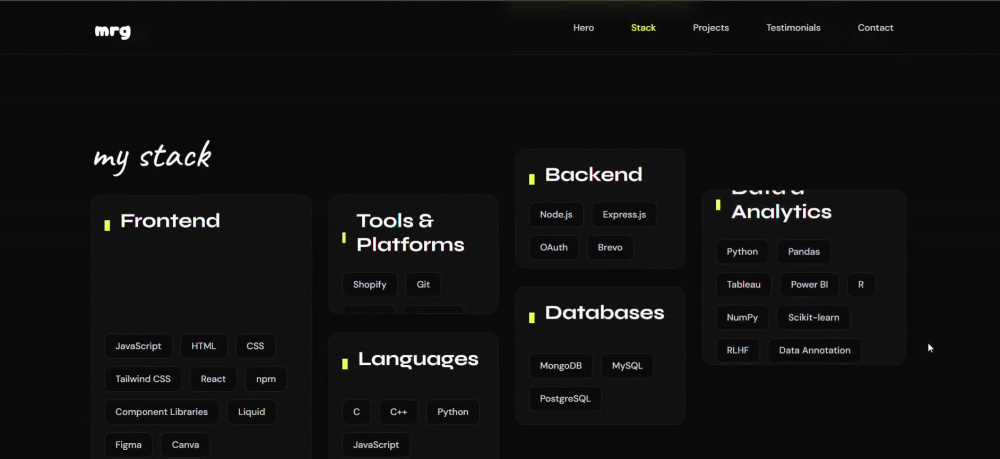Select the Brevo tag
This screenshot has height=459, width=1000.
pos(610,247)
